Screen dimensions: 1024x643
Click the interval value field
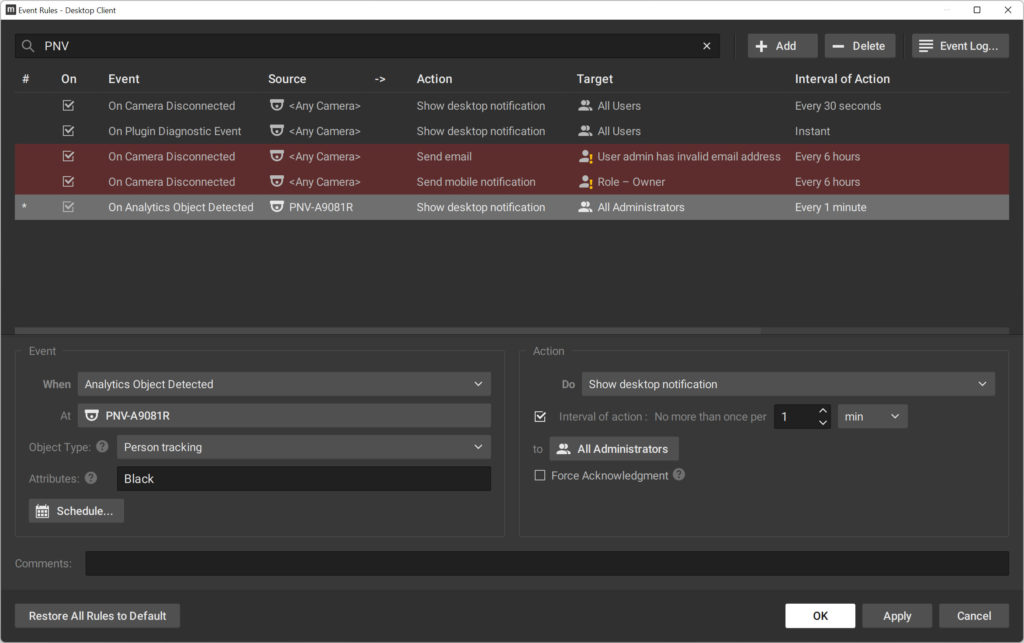point(794,416)
